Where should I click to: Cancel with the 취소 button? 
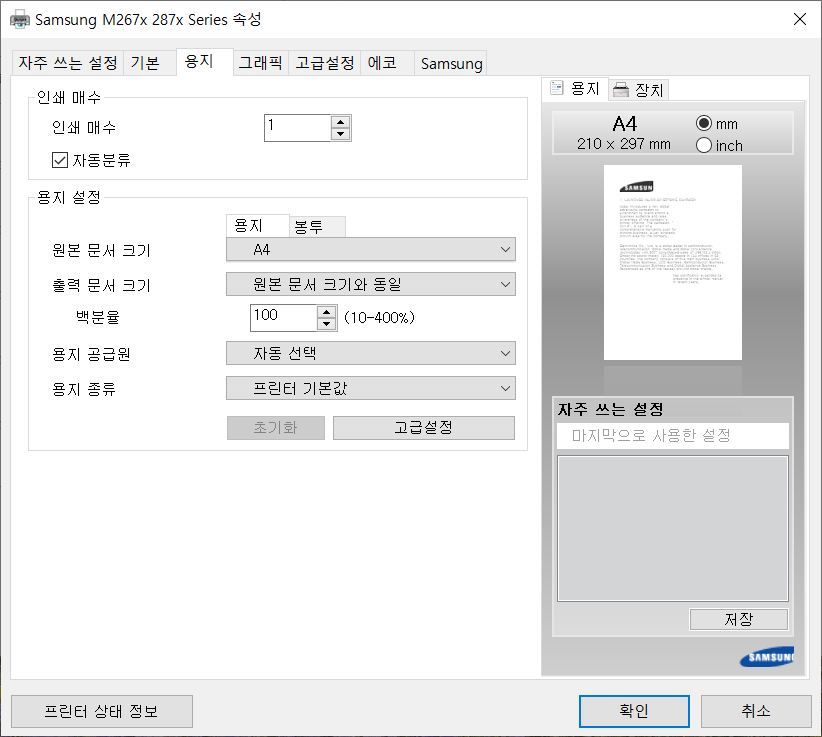[756, 711]
